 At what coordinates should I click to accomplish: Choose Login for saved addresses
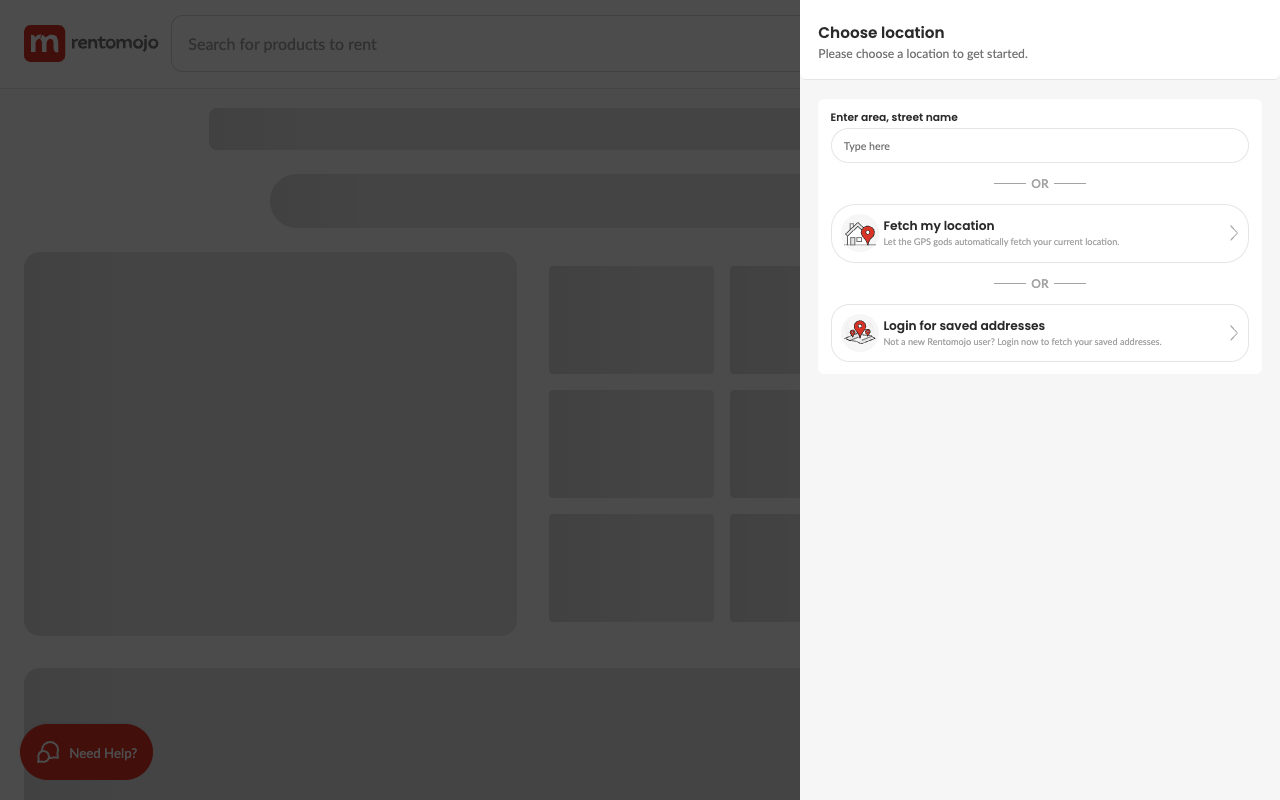pos(1040,333)
